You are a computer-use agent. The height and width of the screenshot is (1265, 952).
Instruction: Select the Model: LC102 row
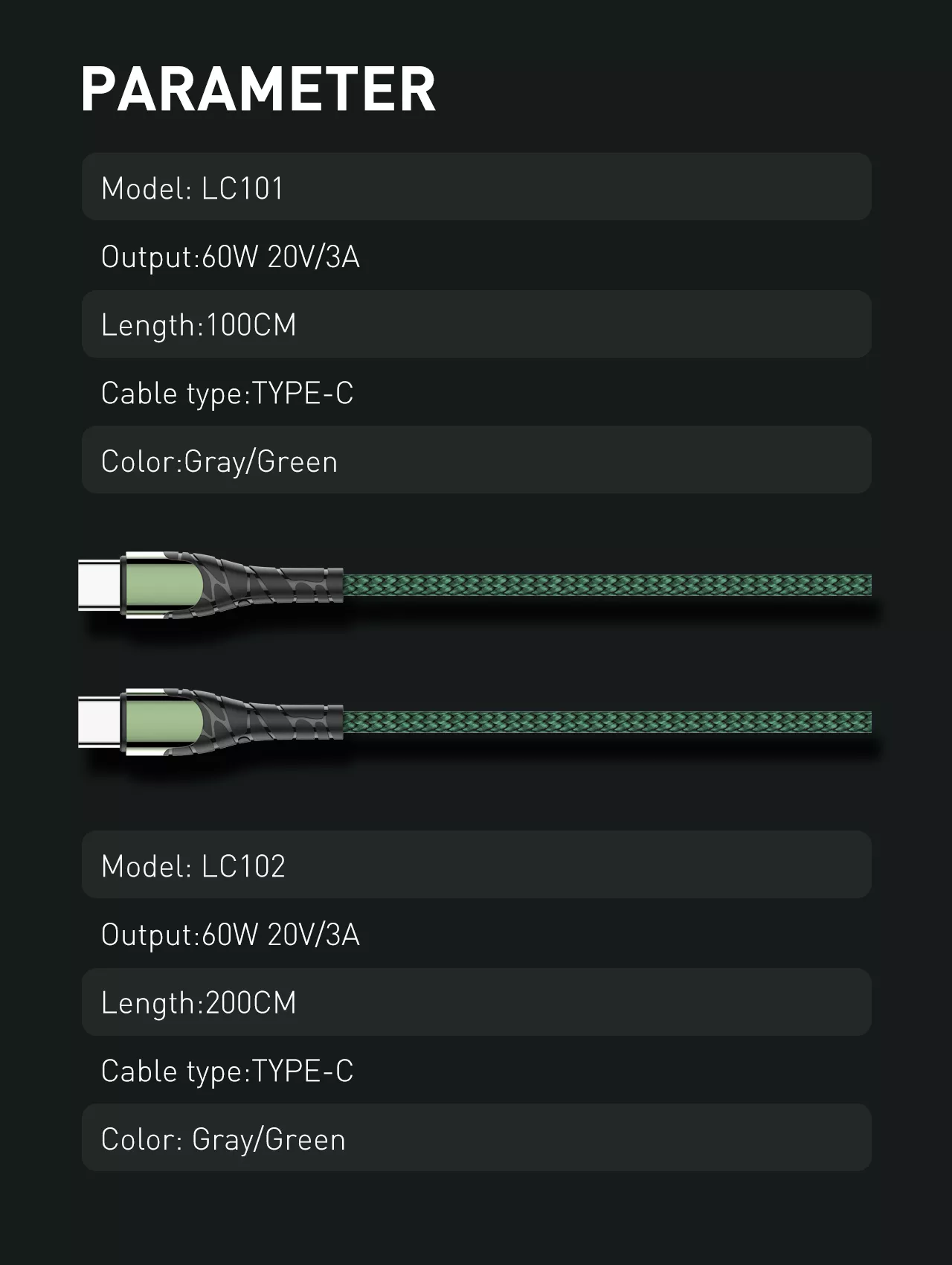[x=476, y=865]
